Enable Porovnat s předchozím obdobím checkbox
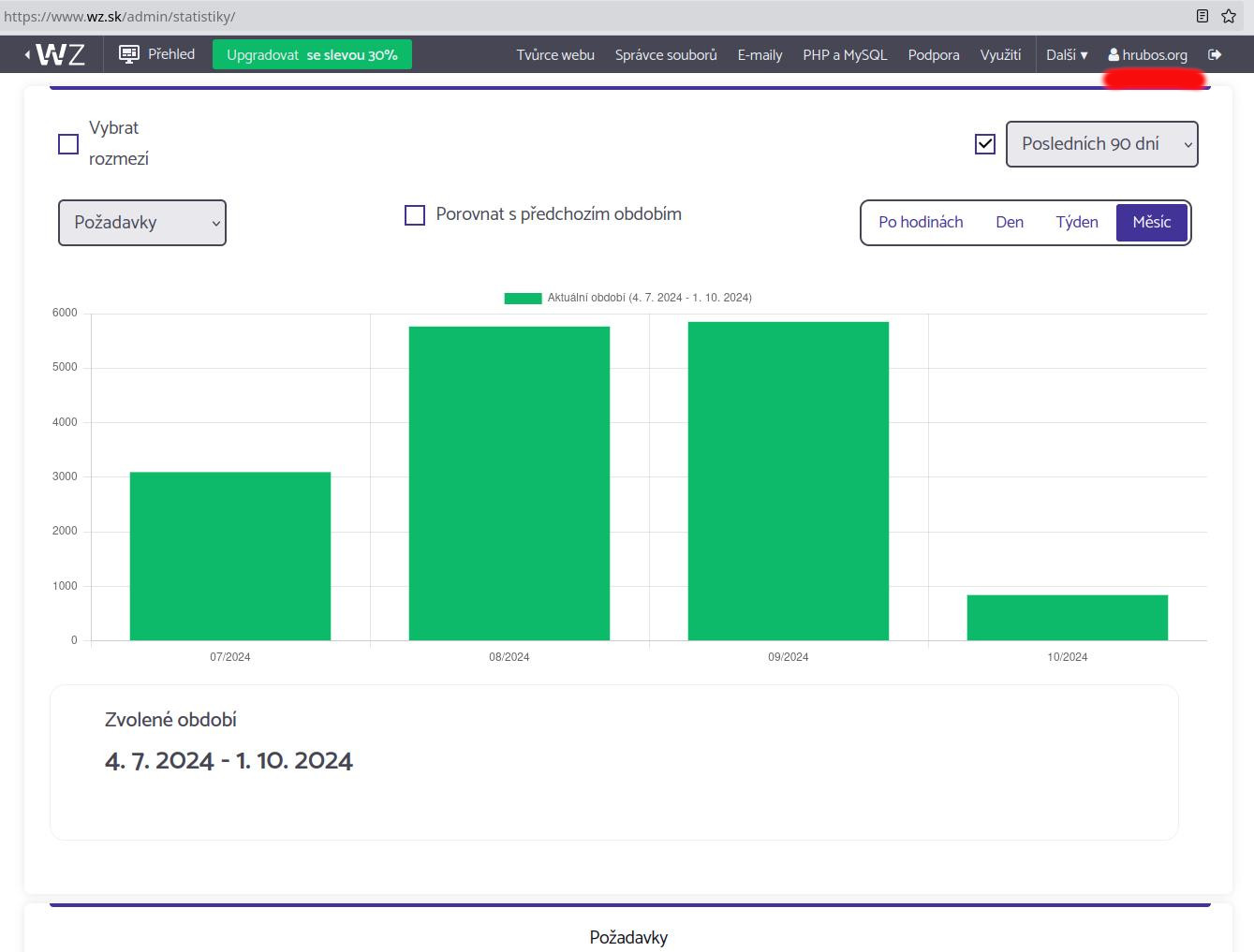Screen dimensions: 1254x952 click(x=415, y=215)
